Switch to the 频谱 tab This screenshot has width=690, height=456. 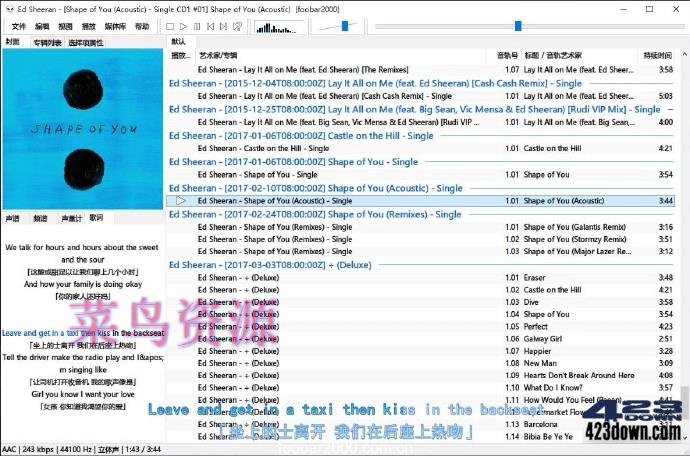[x=40, y=218]
